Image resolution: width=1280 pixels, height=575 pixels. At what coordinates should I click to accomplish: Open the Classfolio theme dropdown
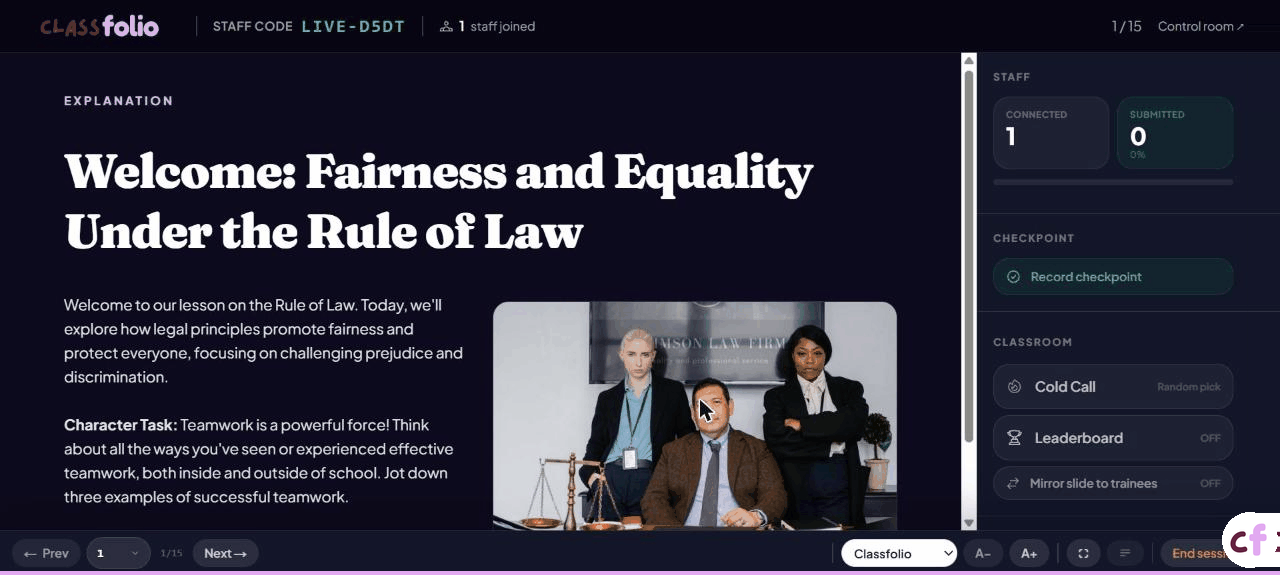[x=899, y=553]
